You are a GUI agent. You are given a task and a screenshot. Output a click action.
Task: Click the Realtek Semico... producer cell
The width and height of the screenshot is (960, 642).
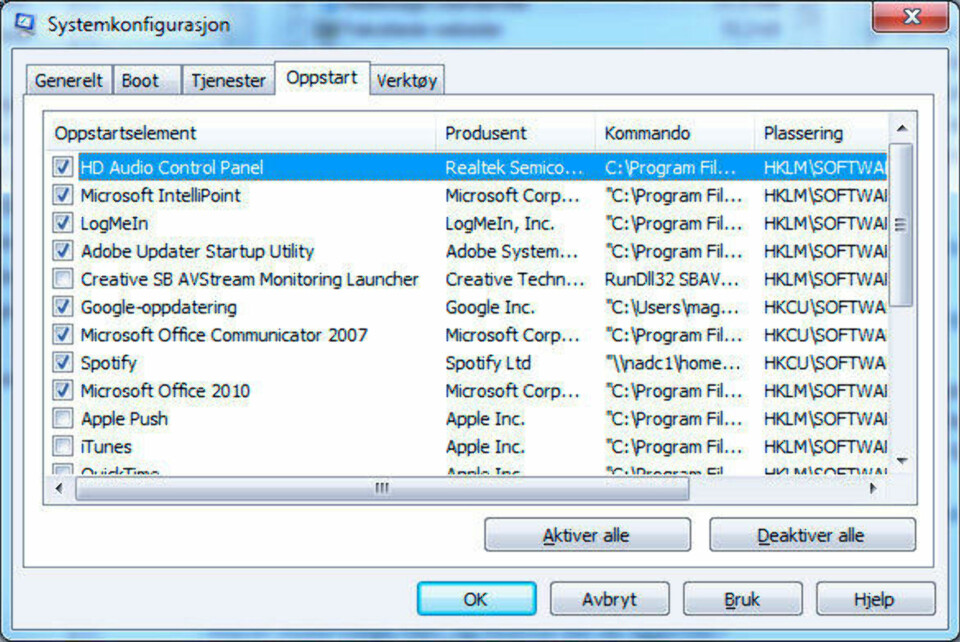tap(514, 168)
